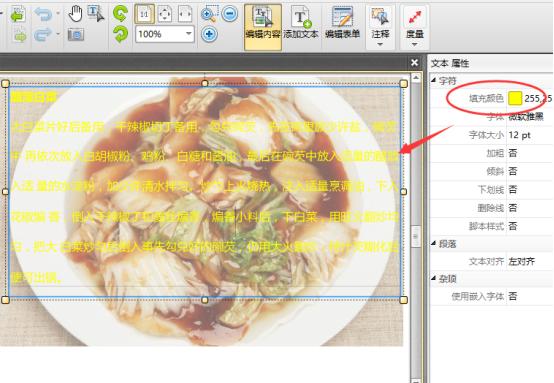
Task: Collapse the 字符 section
Action: click(x=434, y=80)
